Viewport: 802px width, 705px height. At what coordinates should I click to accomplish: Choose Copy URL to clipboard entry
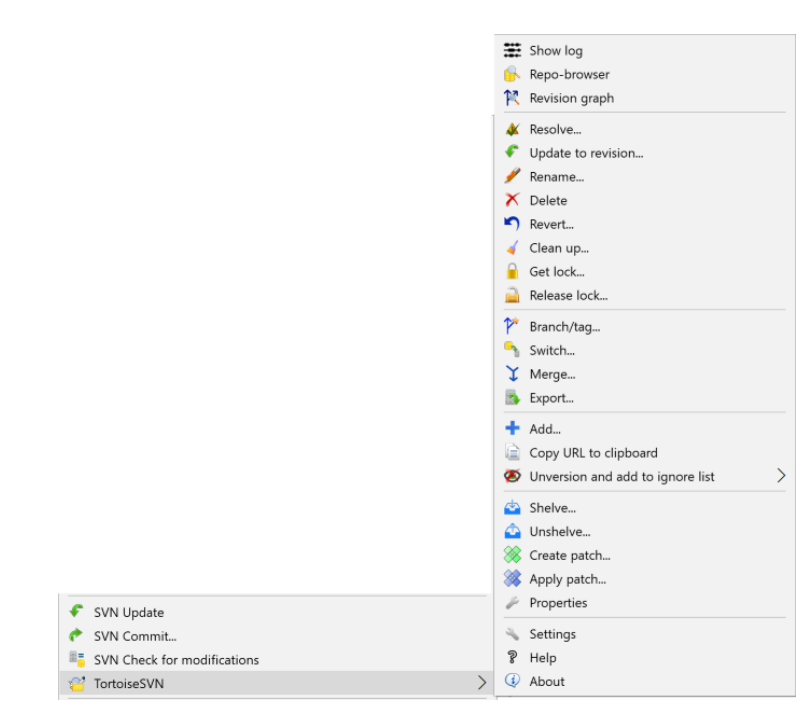coord(644,453)
